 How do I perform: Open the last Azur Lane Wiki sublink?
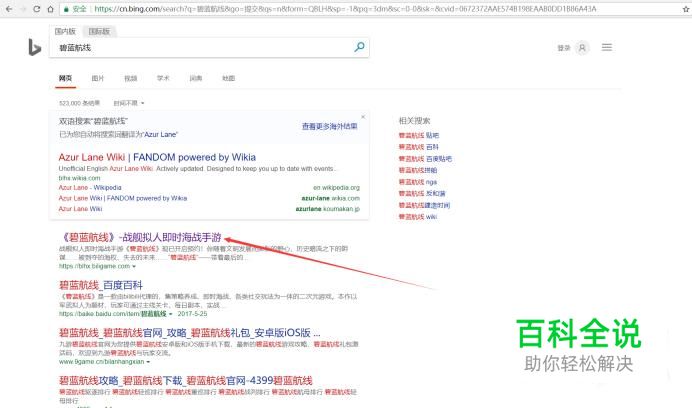80,208
